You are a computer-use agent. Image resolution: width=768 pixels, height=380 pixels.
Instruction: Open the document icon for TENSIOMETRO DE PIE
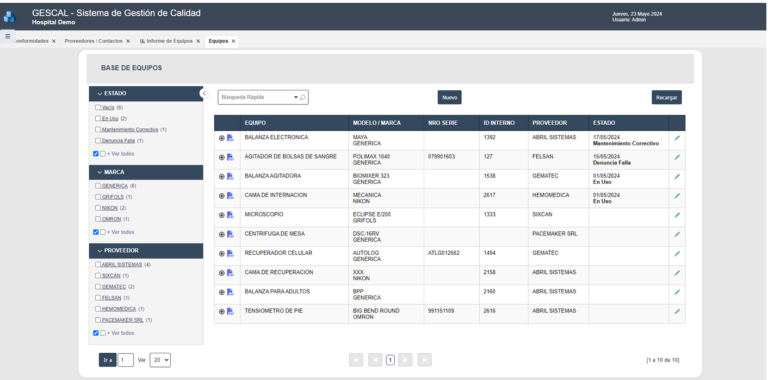pos(230,311)
